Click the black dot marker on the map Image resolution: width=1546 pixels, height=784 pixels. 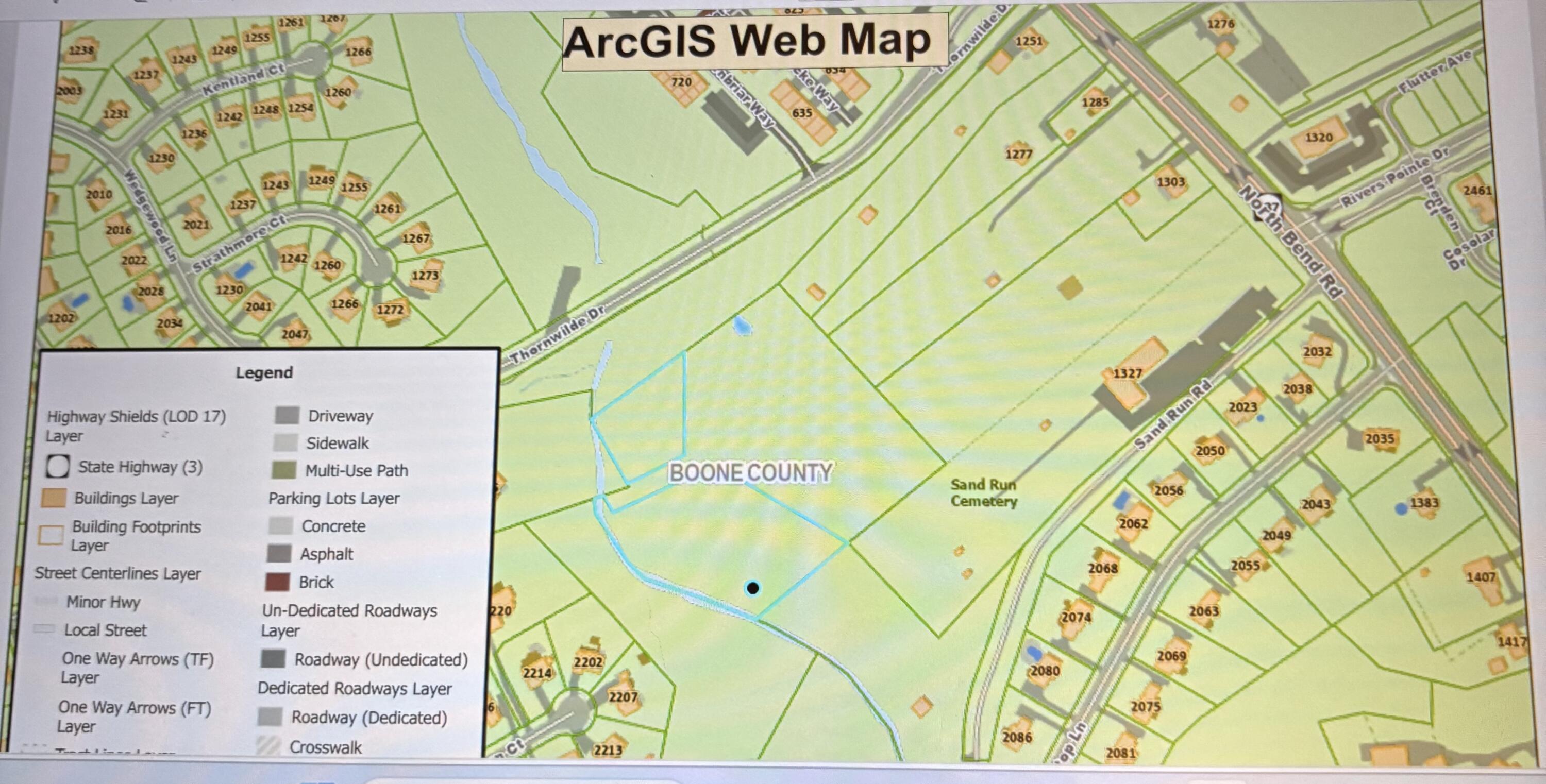pyautogui.click(x=752, y=588)
